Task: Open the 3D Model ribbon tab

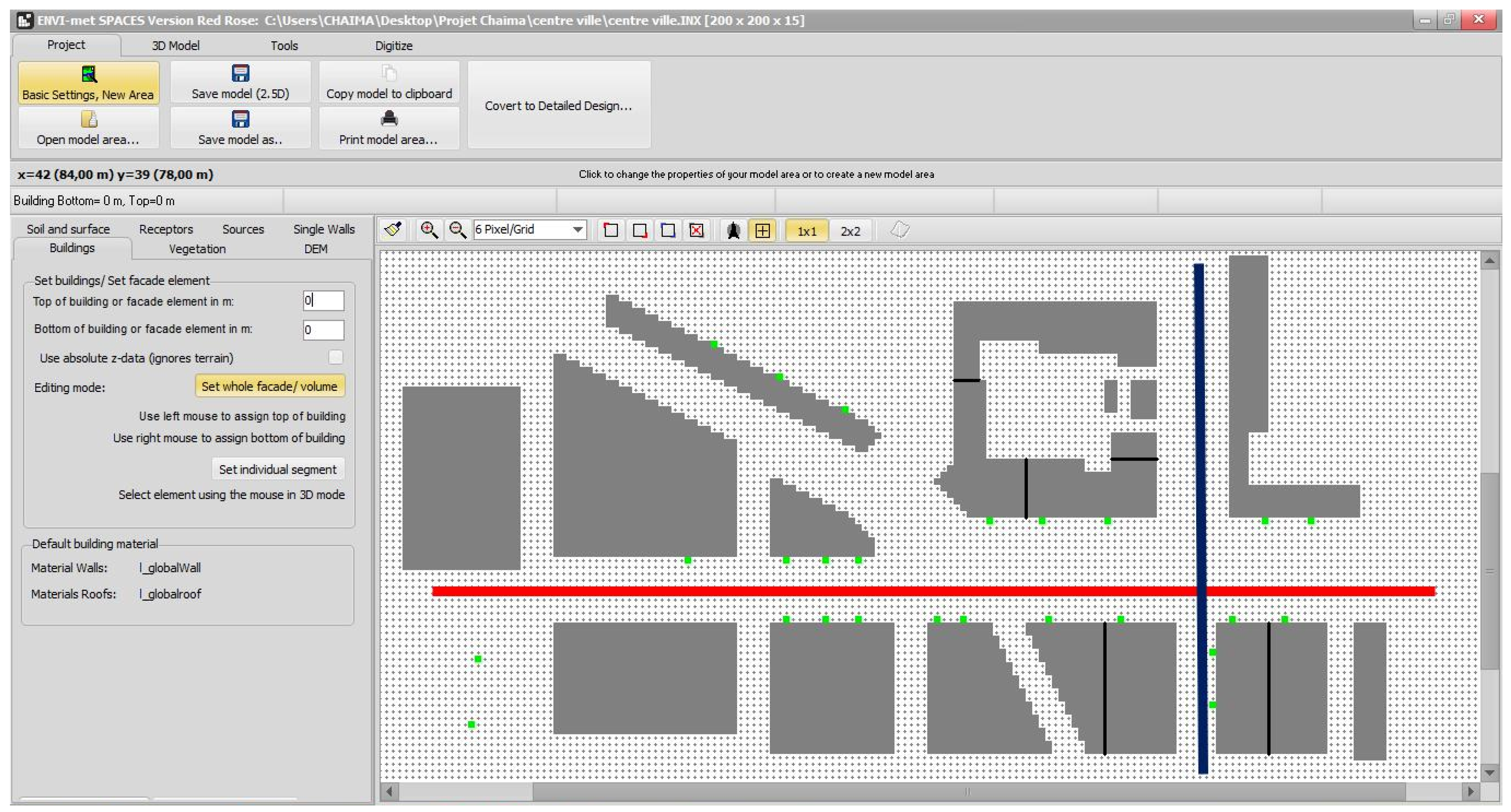Action: click(176, 45)
